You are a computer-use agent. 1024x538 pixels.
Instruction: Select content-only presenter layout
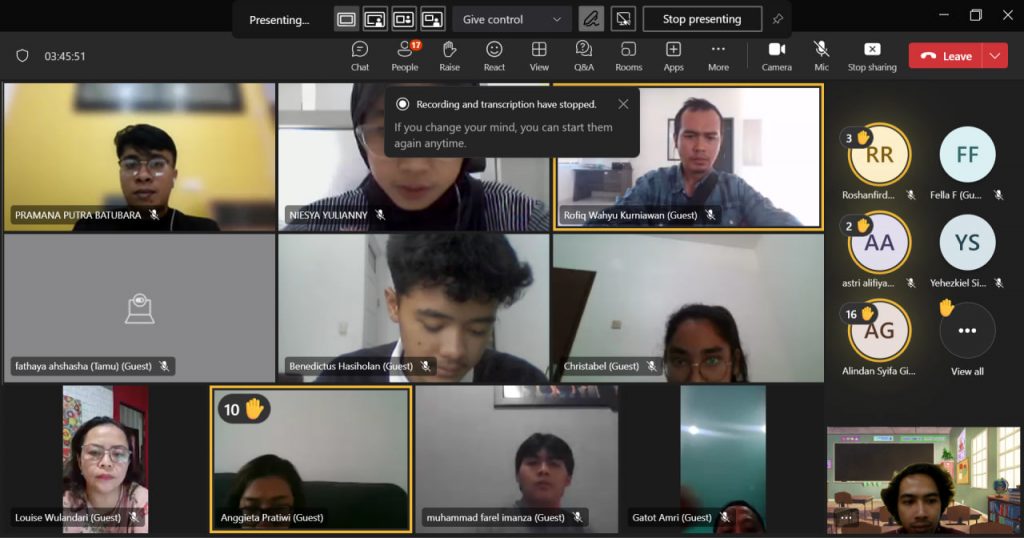click(x=346, y=20)
